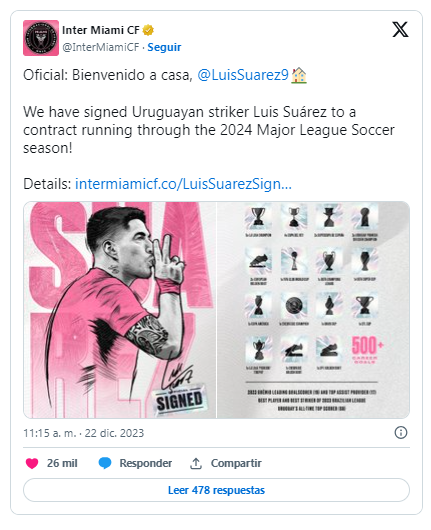Like the tweet with the heart icon

click(x=32, y=463)
